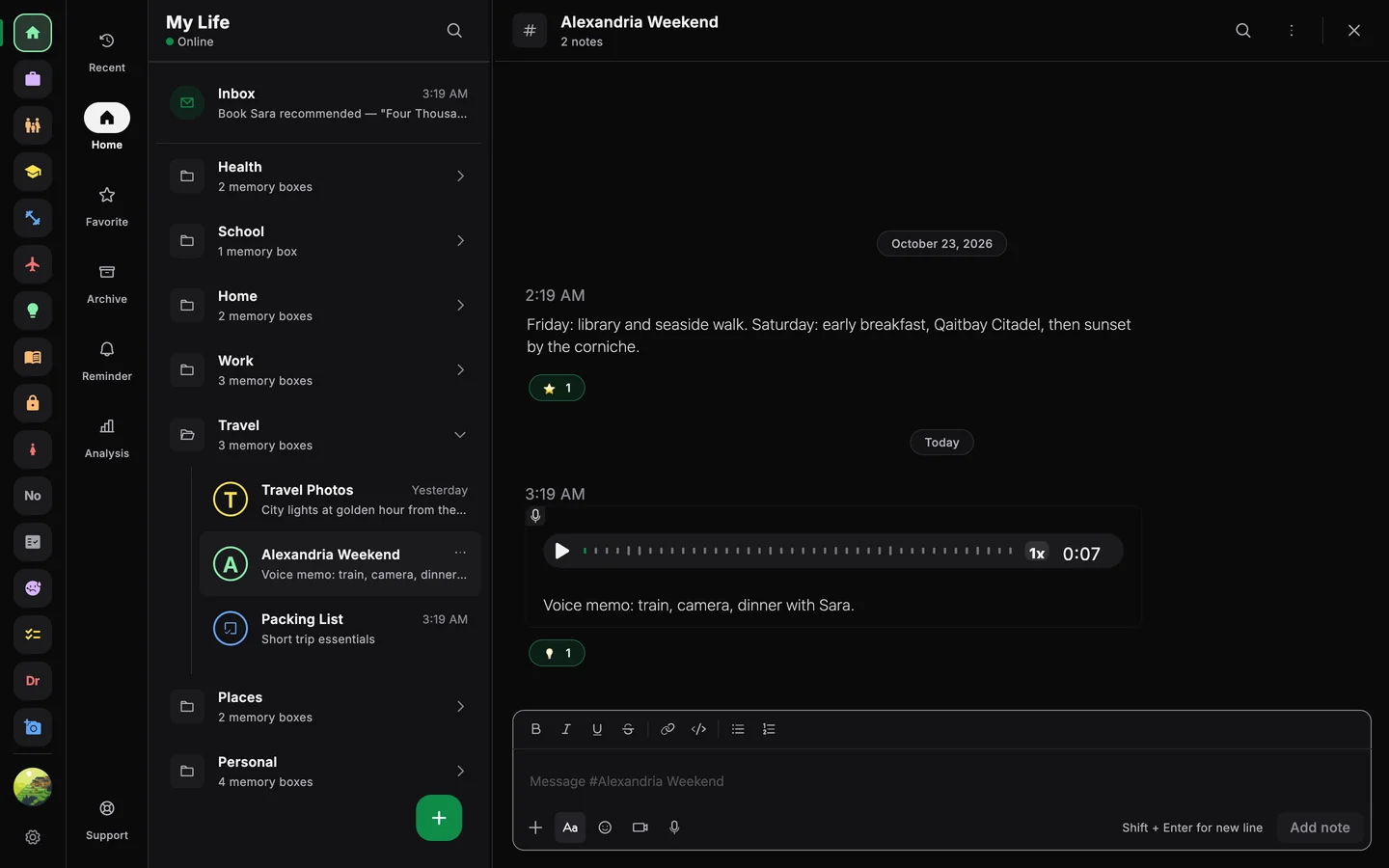Click the user profile avatar

(x=33, y=787)
